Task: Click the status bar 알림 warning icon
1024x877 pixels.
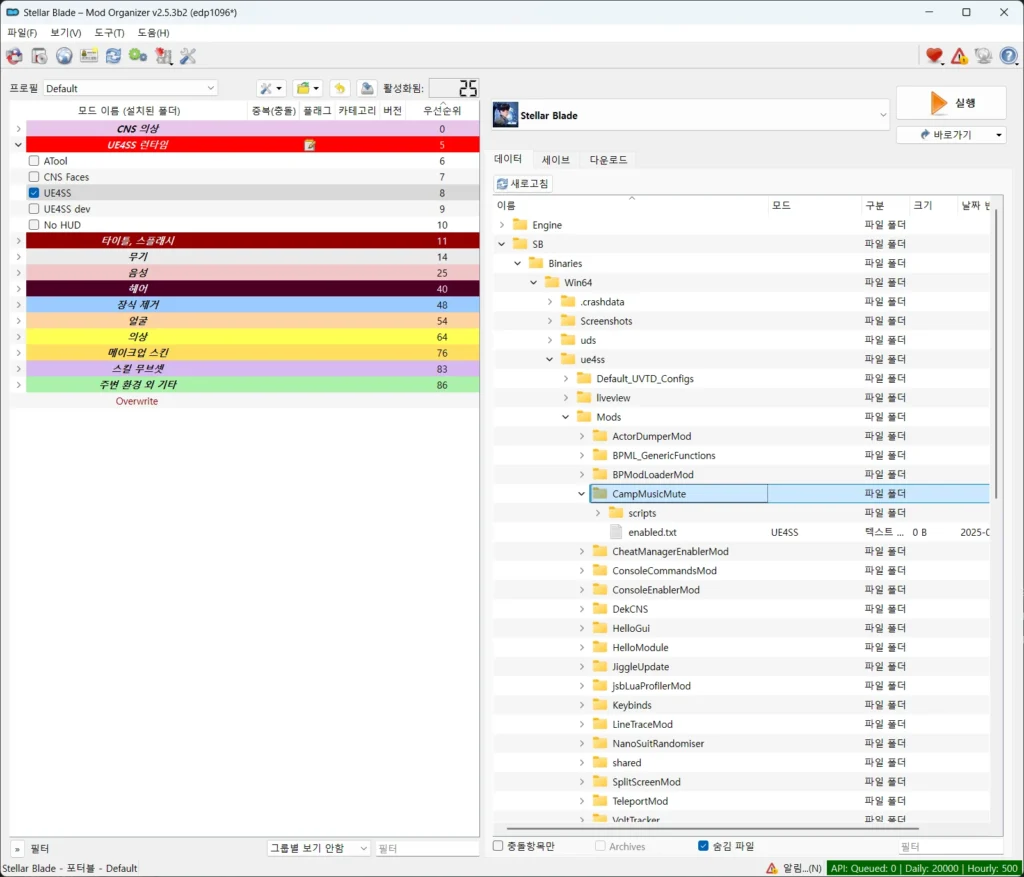Action: (772, 868)
